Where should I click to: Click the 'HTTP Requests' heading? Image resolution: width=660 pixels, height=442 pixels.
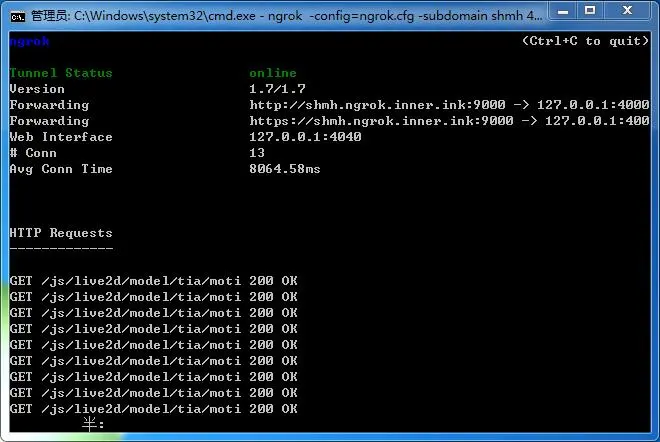tap(61, 233)
